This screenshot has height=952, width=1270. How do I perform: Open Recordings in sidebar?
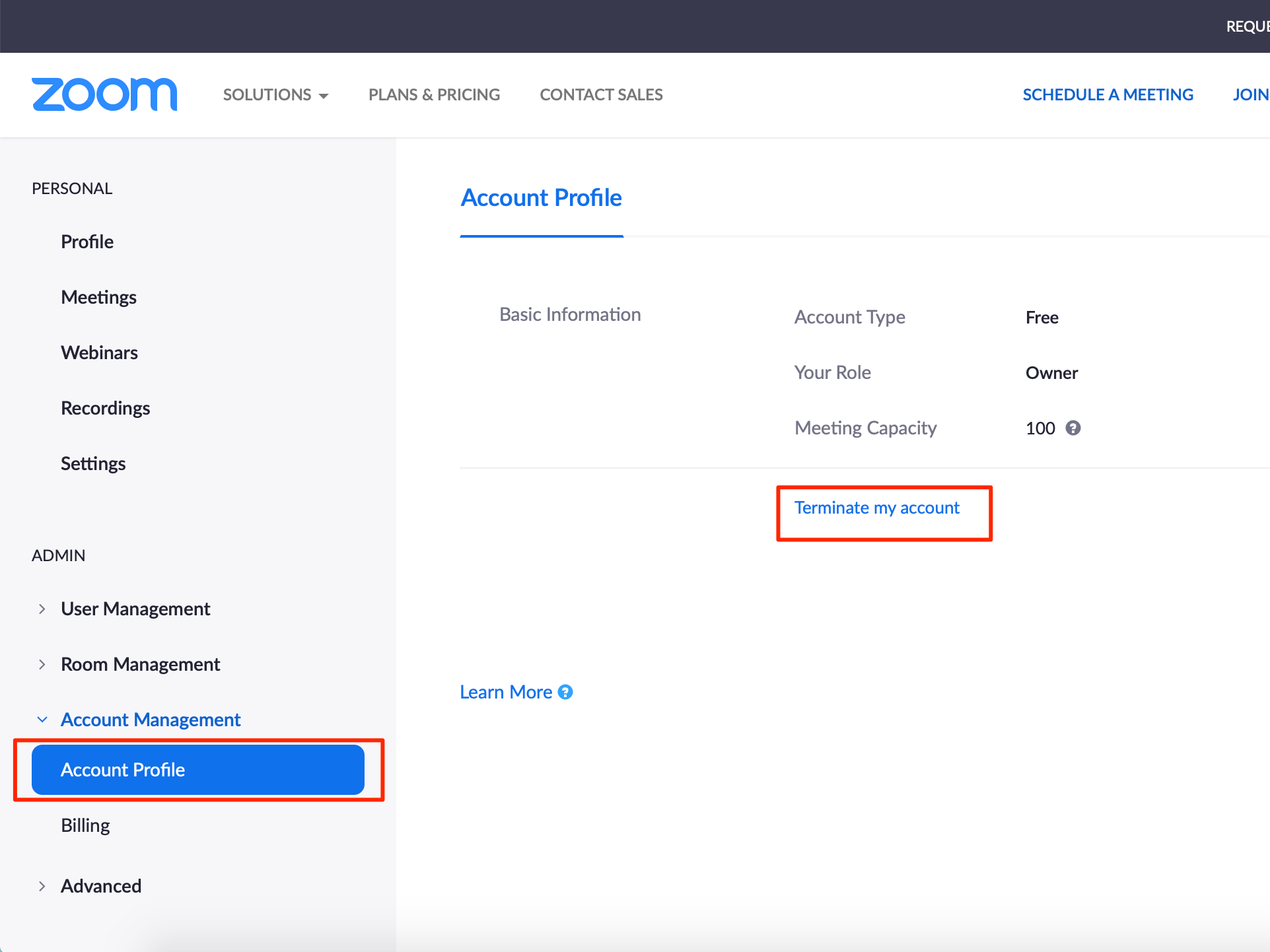[x=105, y=408]
